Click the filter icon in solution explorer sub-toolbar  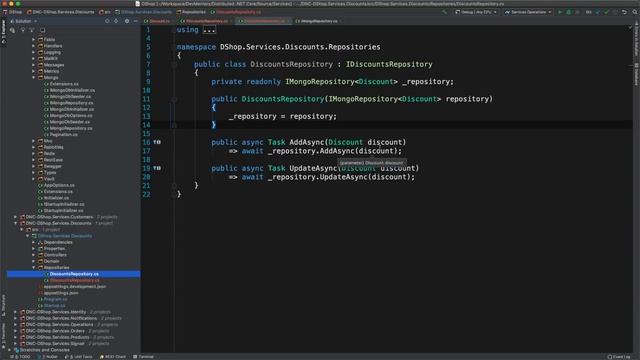click(x=23, y=30)
